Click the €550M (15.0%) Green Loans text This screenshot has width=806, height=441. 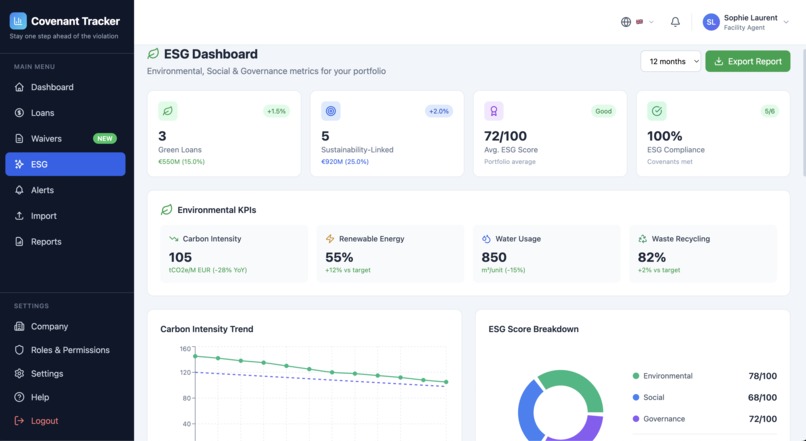(x=181, y=161)
